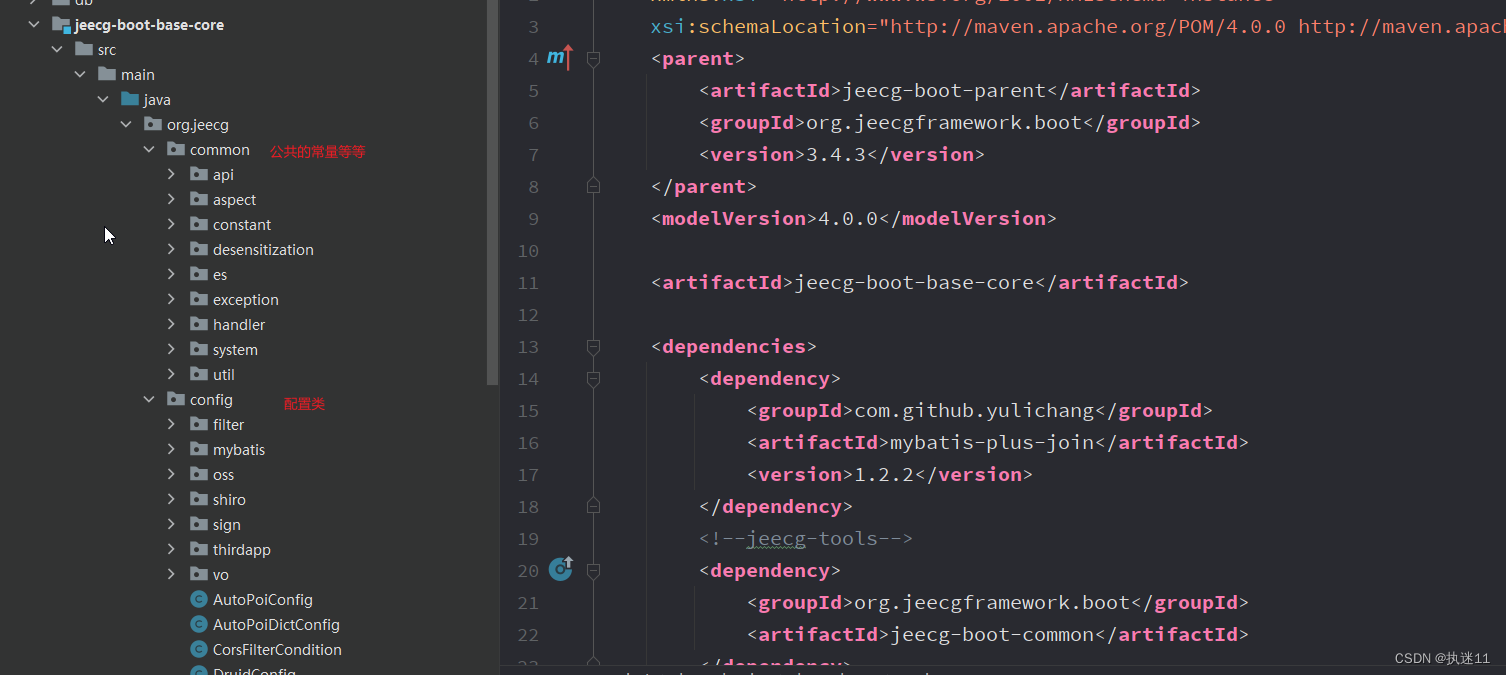Image resolution: width=1506 pixels, height=675 pixels.
Task: Click the project tree vertical scrollbar
Action: (492, 190)
